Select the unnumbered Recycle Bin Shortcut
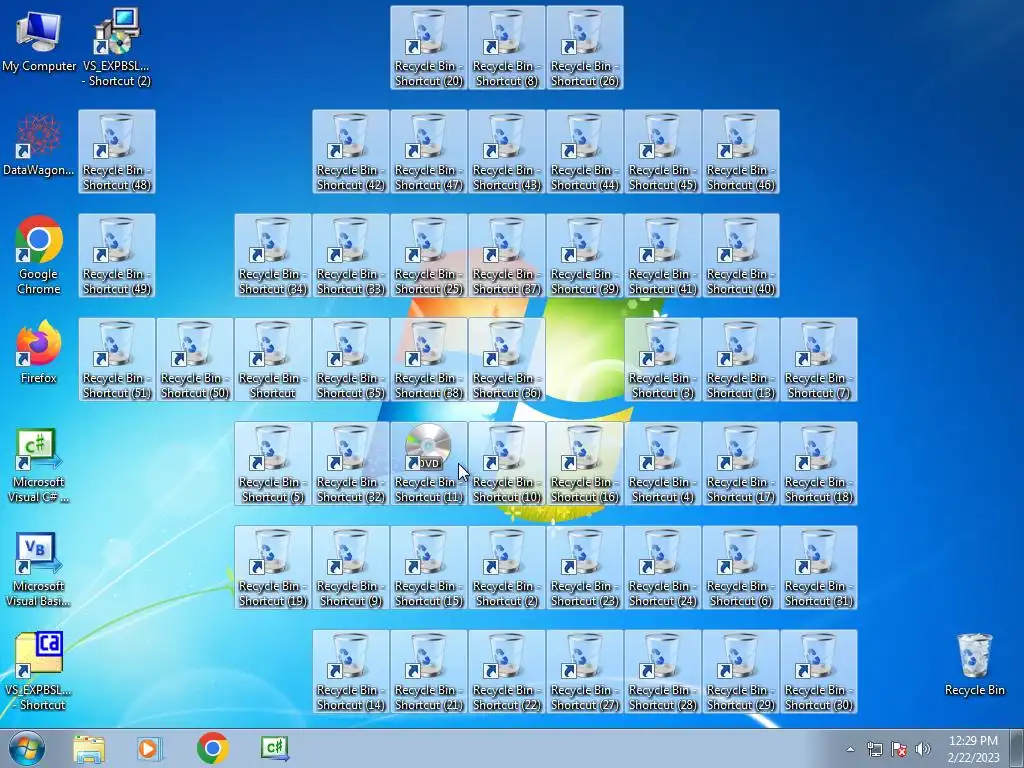This screenshot has width=1024, height=768. point(273,359)
